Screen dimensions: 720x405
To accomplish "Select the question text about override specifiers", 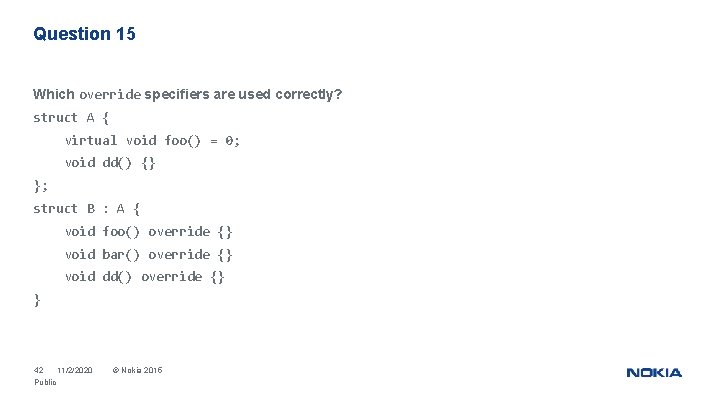I will click(x=187, y=95).
